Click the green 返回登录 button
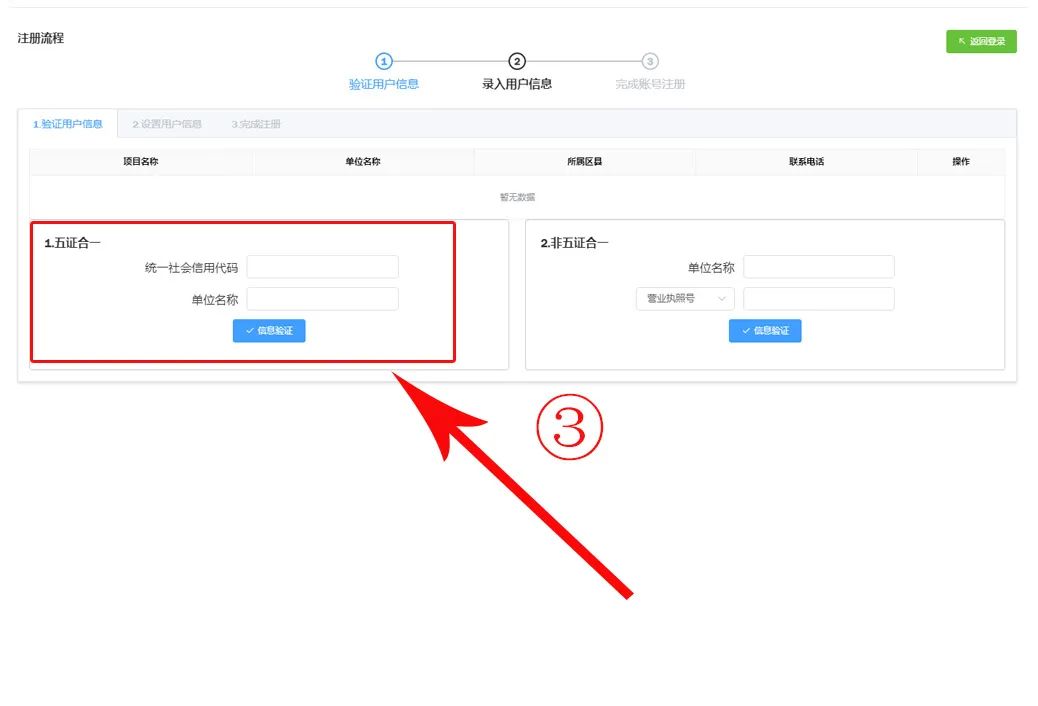1038x706 pixels. (981, 41)
